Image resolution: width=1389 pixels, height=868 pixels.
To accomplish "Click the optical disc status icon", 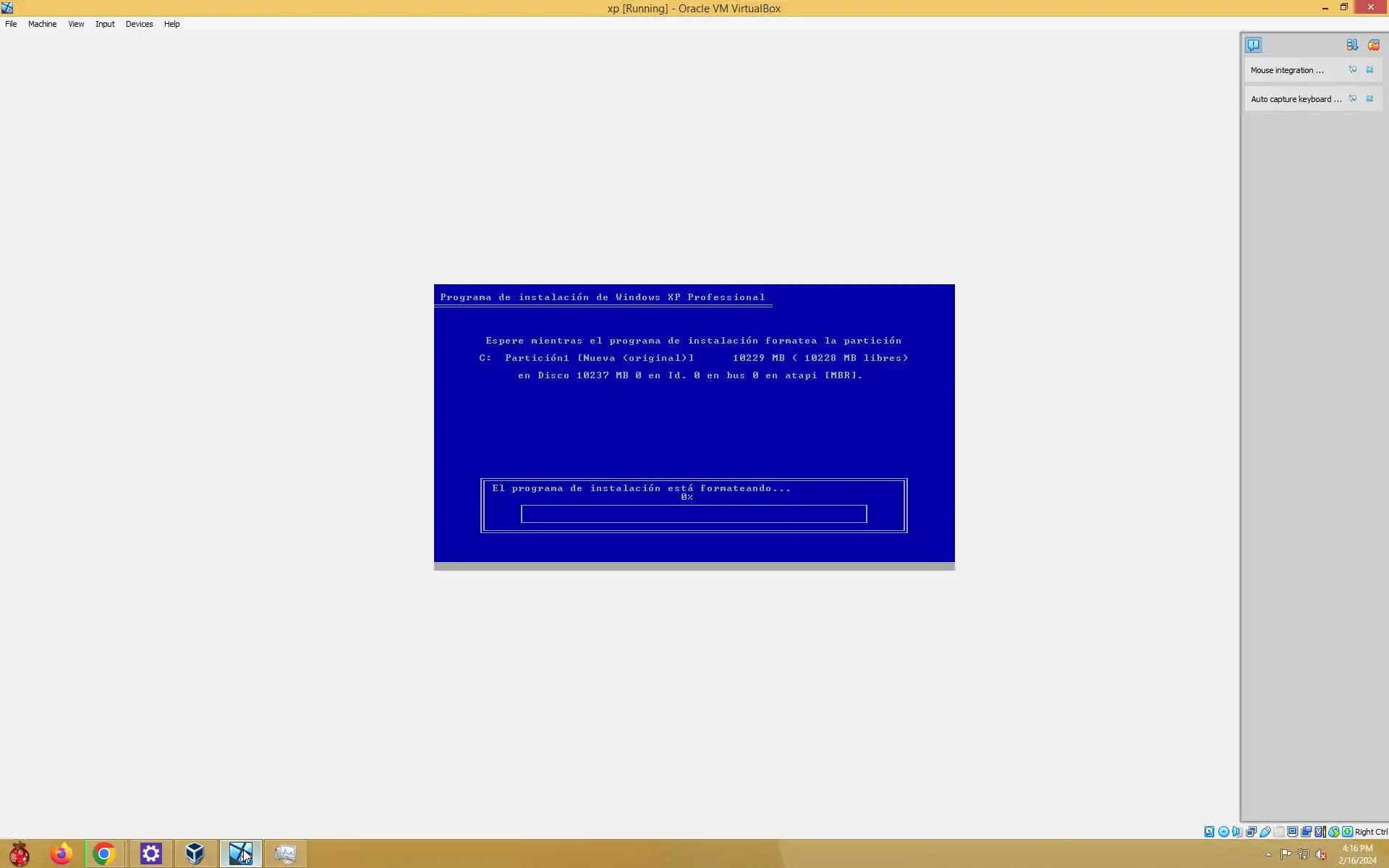I will pyautogui.click(x=1223, y=832).
